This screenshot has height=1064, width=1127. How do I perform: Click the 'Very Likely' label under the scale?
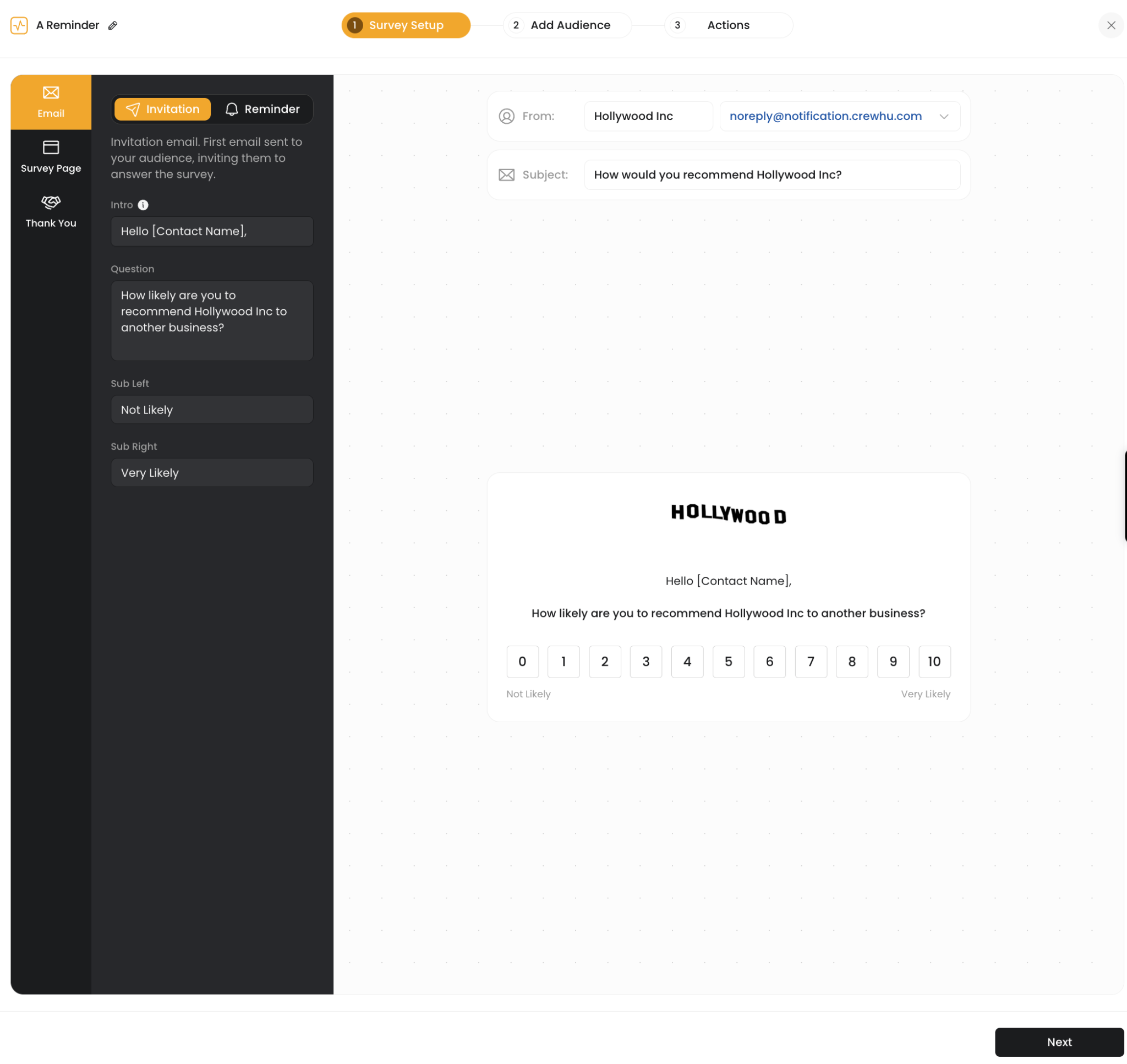(926, 694)
